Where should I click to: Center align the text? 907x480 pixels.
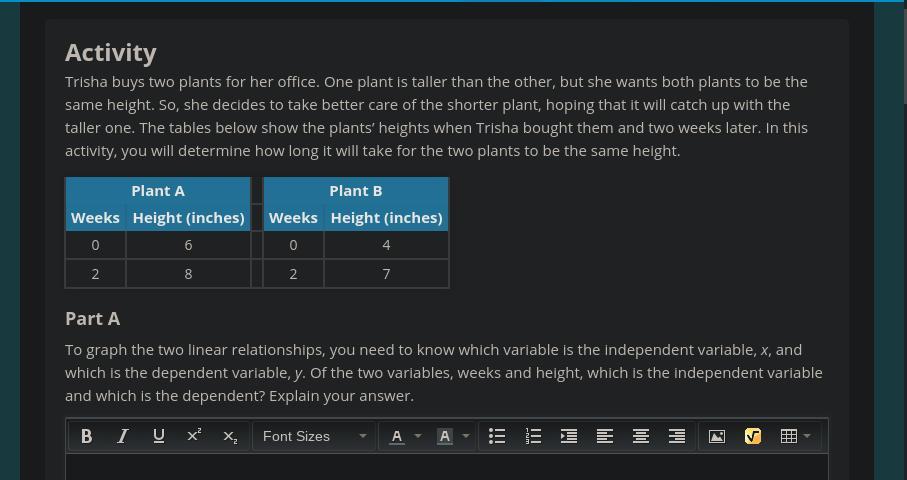click(641, 436)
